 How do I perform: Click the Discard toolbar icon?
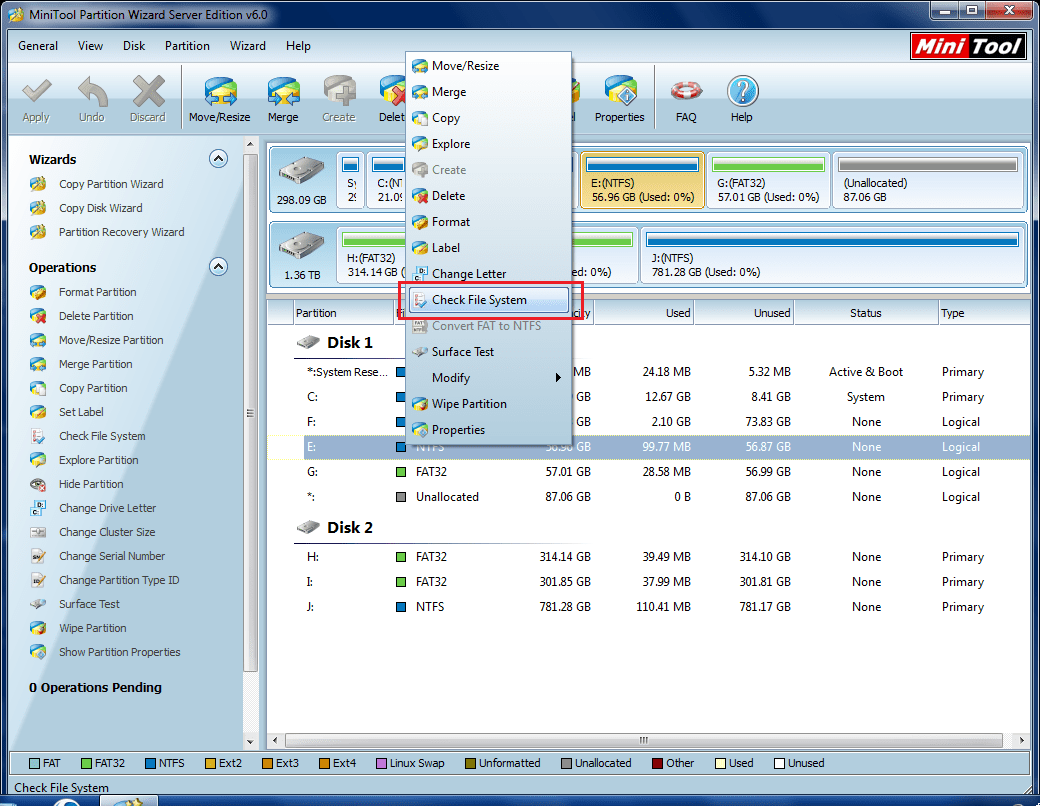point(147,97)
